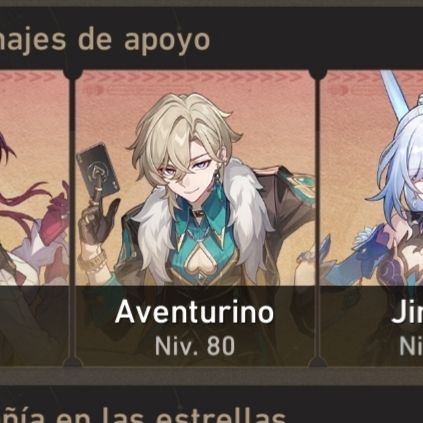The height and width of the screenshot is (423, 423).
Task: Click Aventurino's gloved hand
Action: click(95, 220)
